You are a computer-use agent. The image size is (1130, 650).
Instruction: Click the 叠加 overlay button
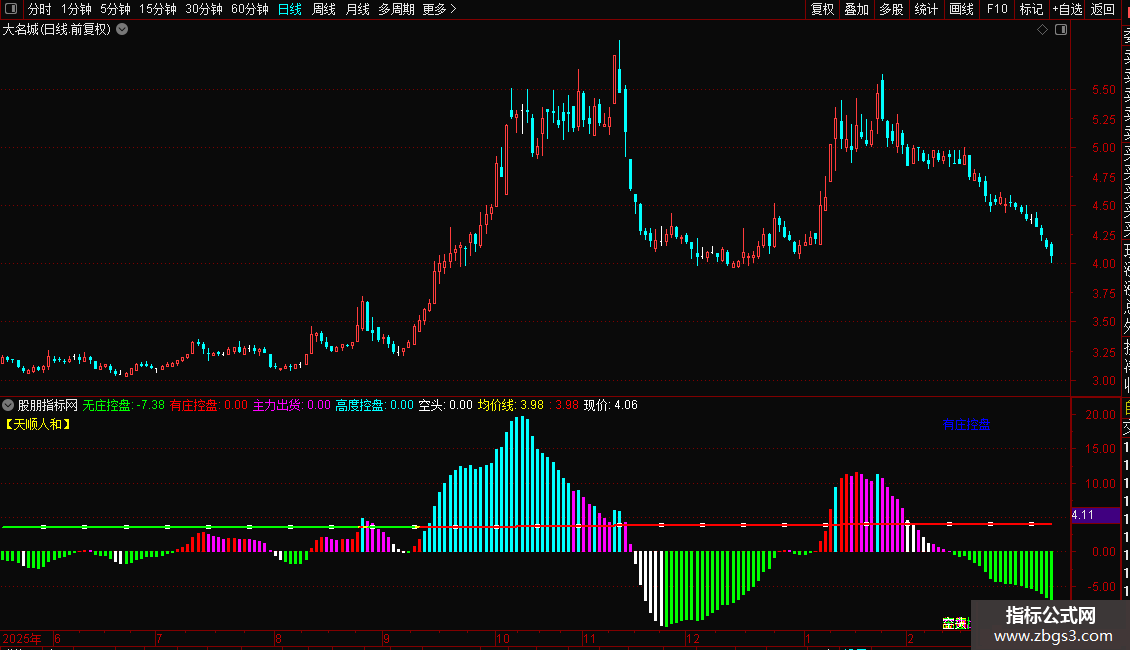tap(857, 9)
